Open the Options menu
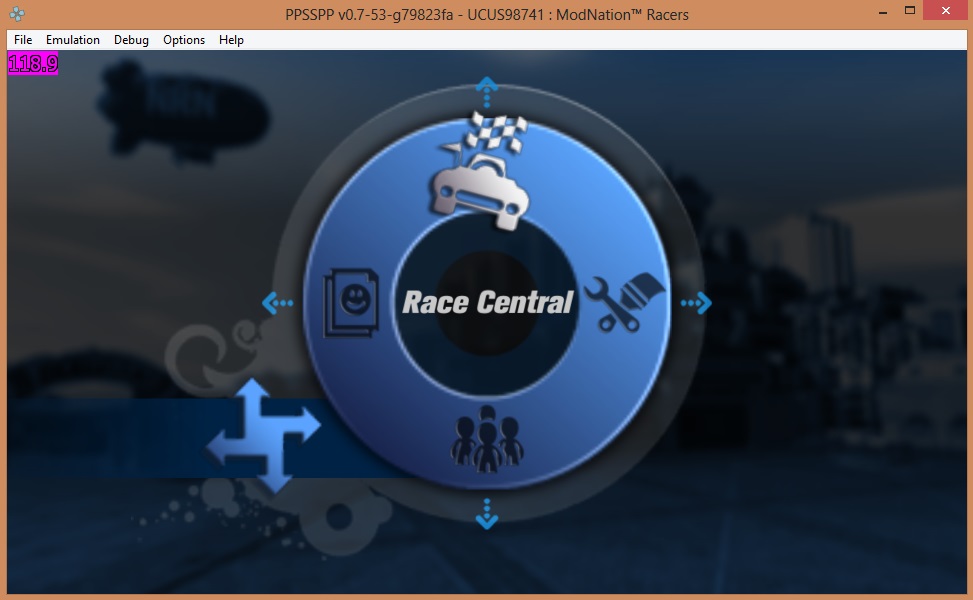973x600 pixels. coord(184,40)
